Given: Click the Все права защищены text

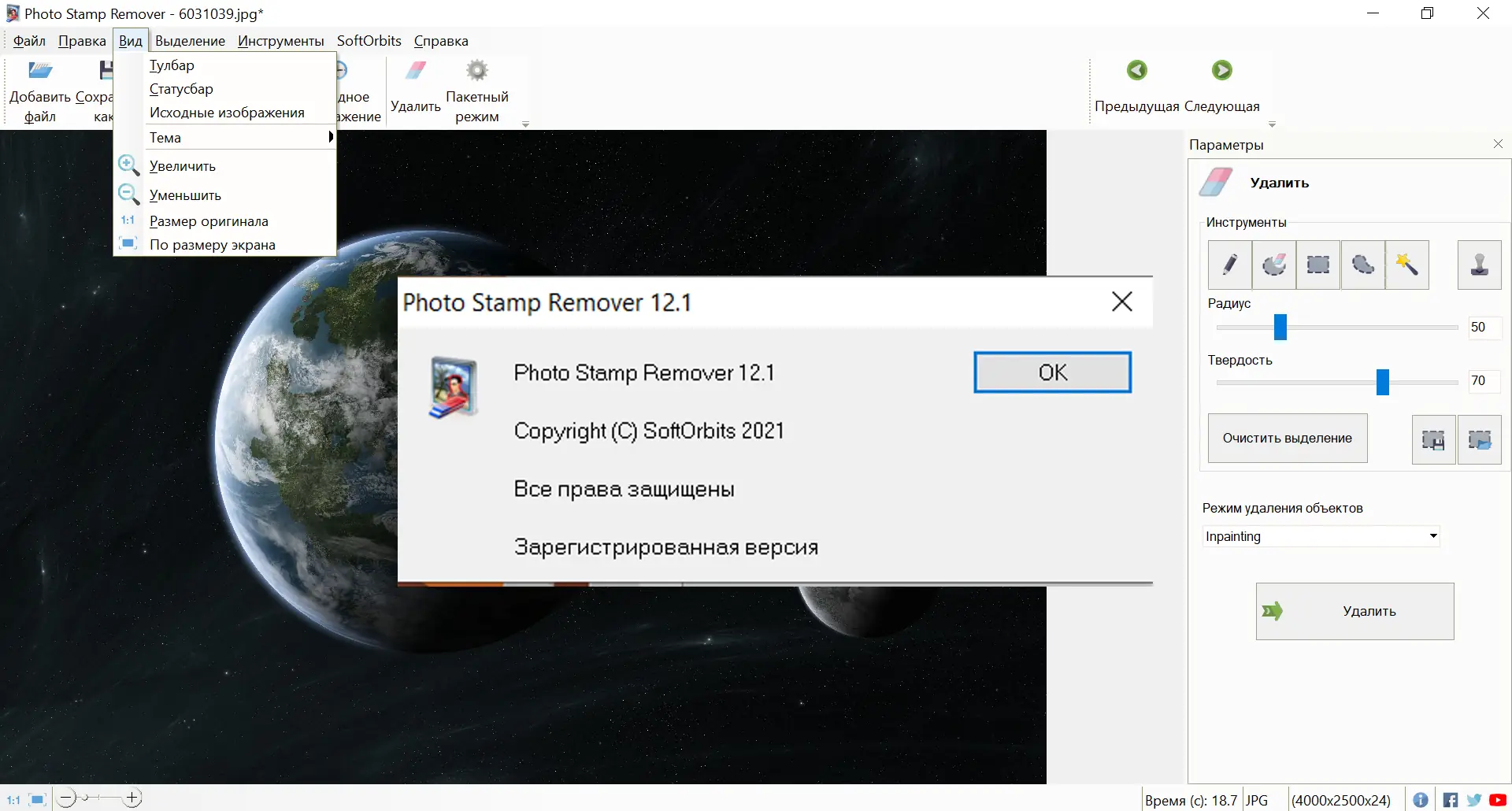Looking at the screenshot, I should click(624, 489).
